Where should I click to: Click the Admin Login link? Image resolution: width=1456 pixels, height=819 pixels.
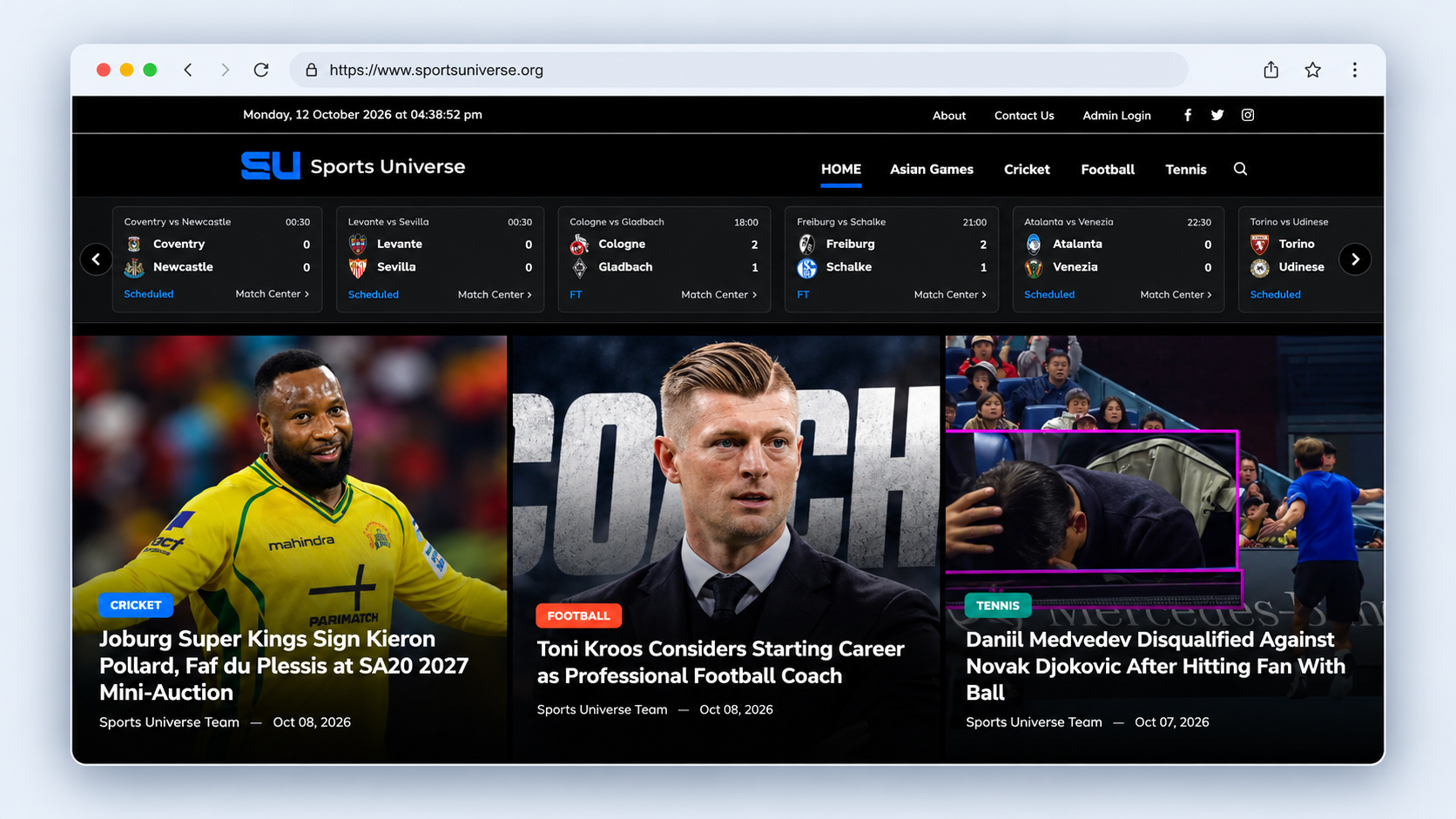coord(1116,116)
